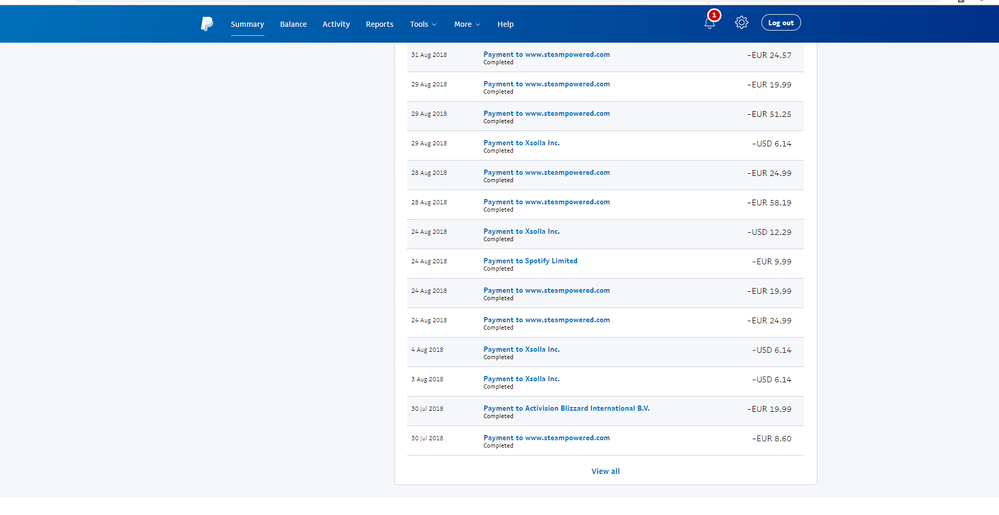Click the amount -EUR 8.60
This screenshot has width=999, height=515.
(772, 439)
